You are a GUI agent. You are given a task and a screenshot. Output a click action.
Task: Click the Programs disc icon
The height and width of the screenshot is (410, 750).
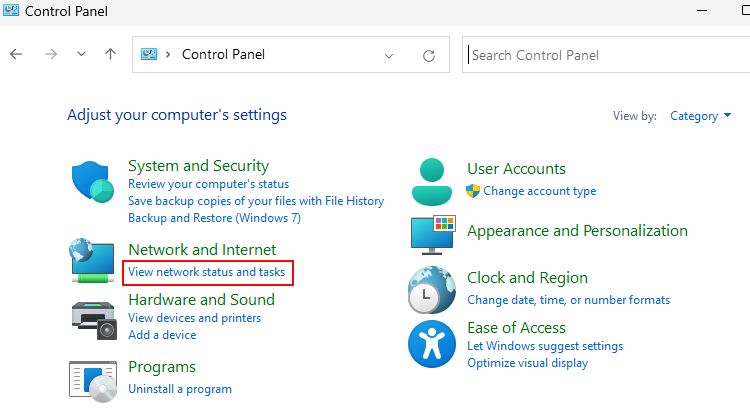tap(93, 382)
